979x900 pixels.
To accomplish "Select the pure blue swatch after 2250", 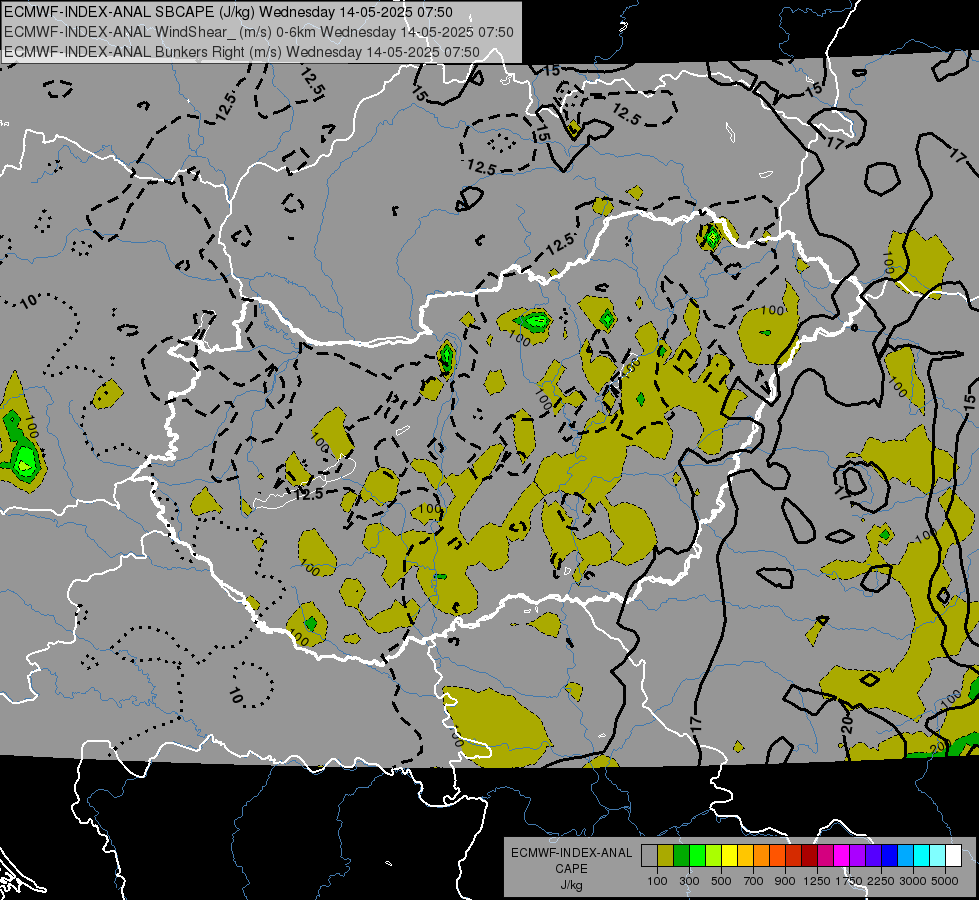I will pos(890,856).
